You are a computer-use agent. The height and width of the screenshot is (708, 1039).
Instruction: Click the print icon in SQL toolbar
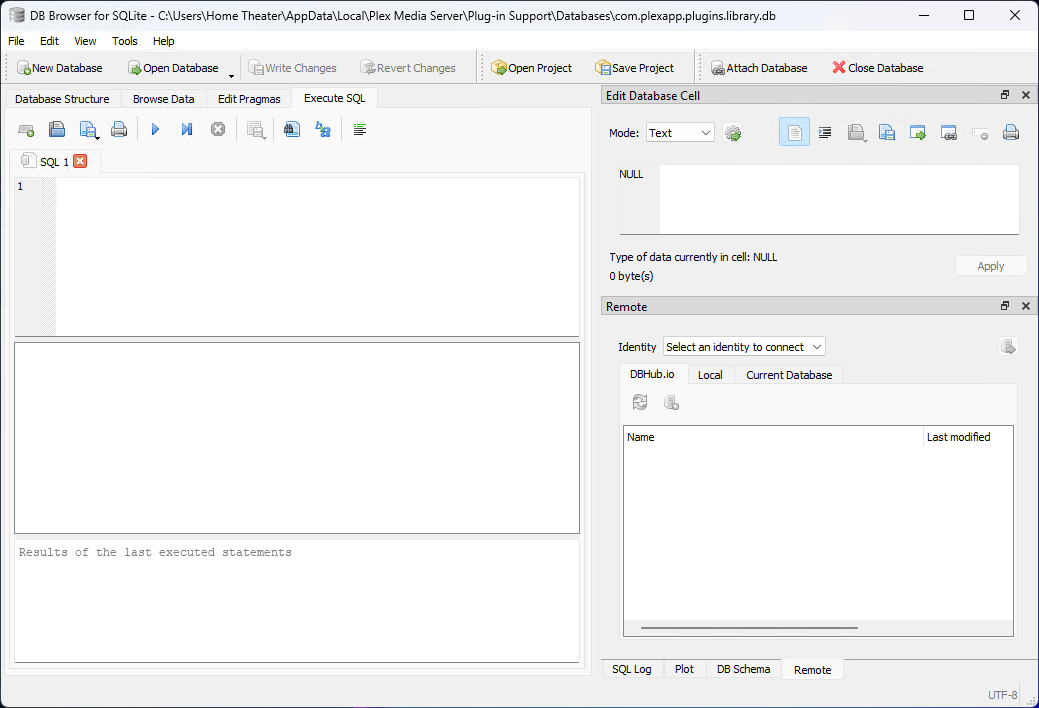119,130
